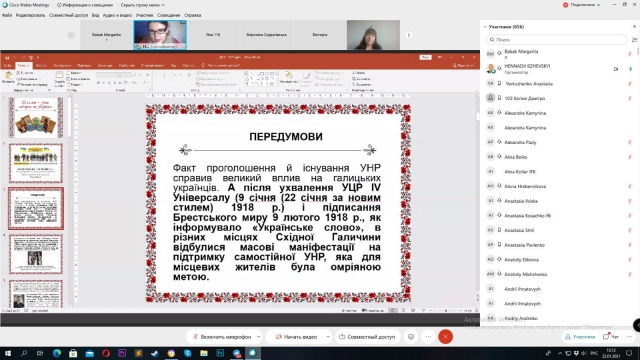This screenshot has height=360, width=640.
Task: Toggle Включить микрофон unmute button
Action: coord(222,337)
